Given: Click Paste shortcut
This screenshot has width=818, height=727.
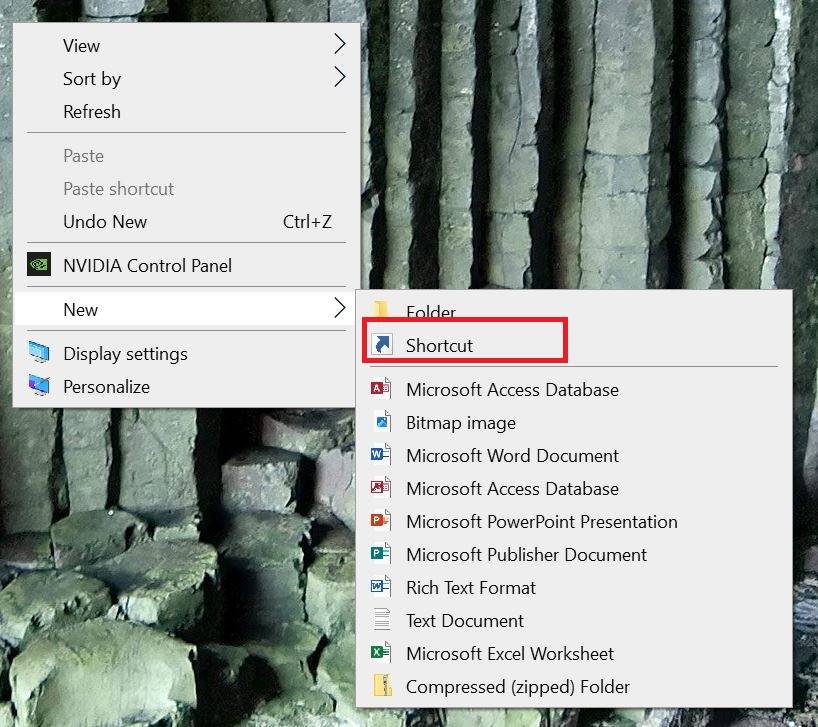Looking at the screenshot, I should coord(118,188).
